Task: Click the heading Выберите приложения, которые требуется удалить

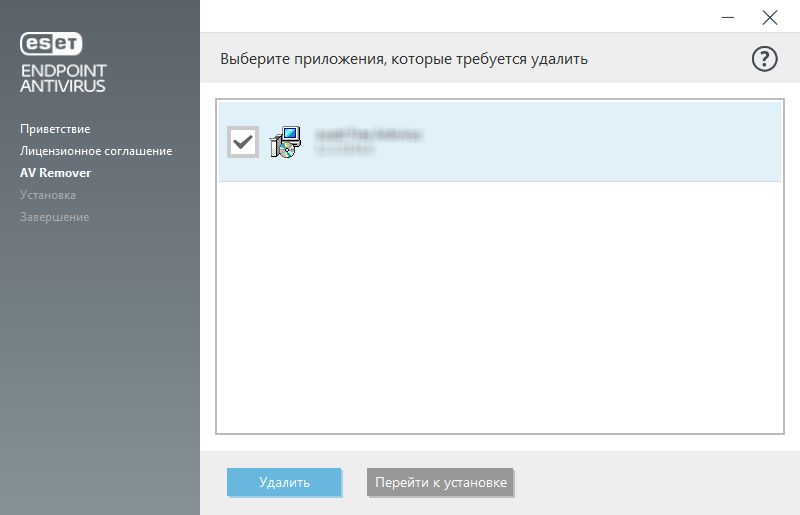Action: coord(403,59)
